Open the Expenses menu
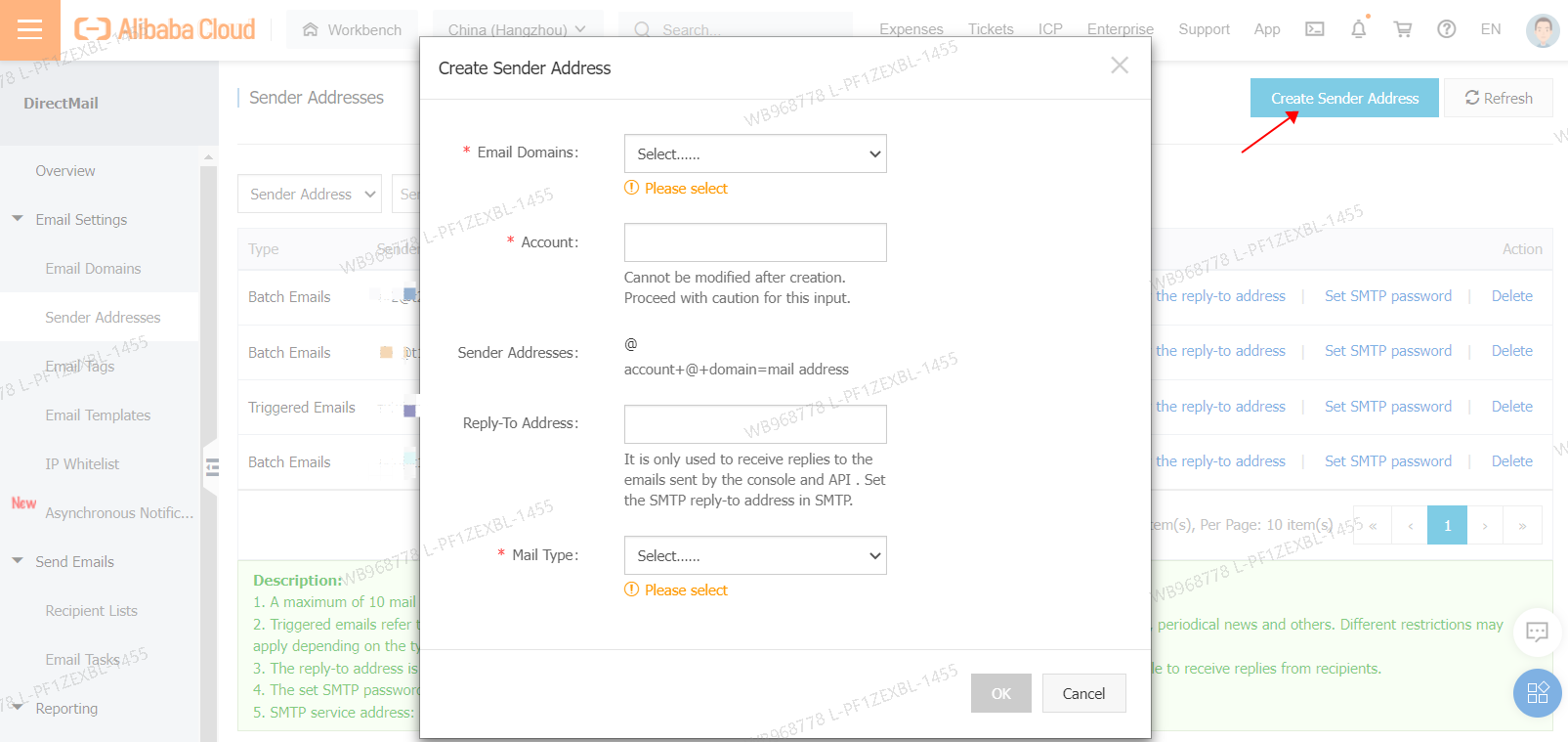The width and height of the screenshot is (1568, 742). (911, 29)
